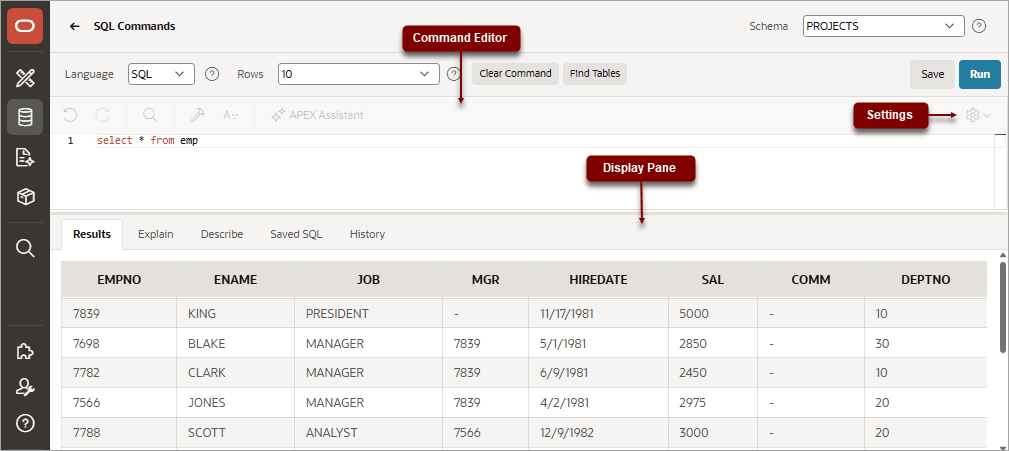Image resolution: width=1009 pixels, height=451 pixels.
Task: Open editor Settings gear menu
Action: [x=978, y=115]
